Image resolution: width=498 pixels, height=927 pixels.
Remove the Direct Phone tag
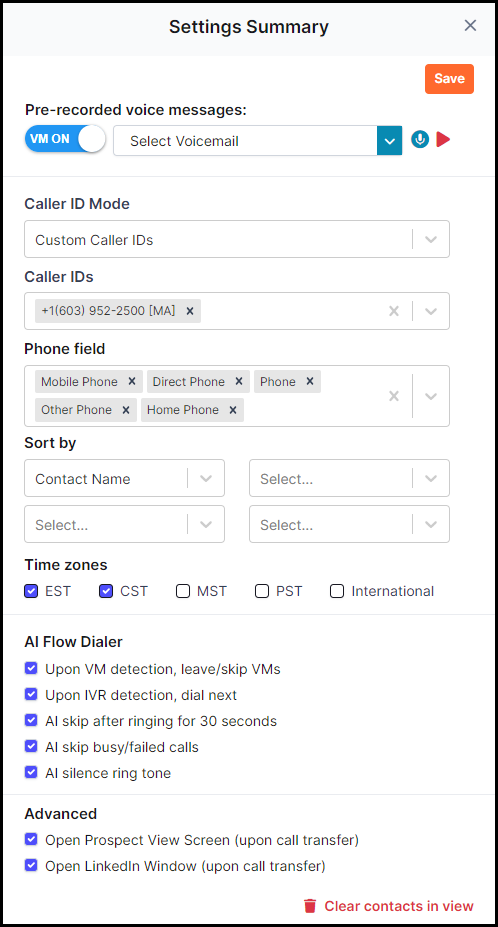[x=239, y=381]
